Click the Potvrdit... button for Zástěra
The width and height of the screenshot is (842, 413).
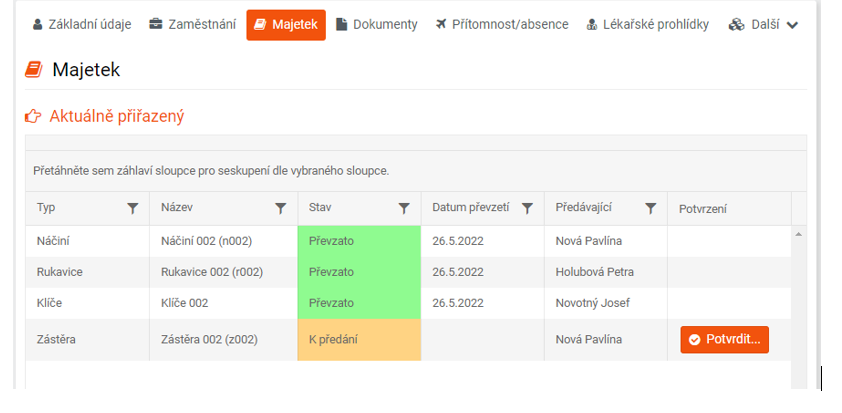pyautogui.click(x=724, y=339)
